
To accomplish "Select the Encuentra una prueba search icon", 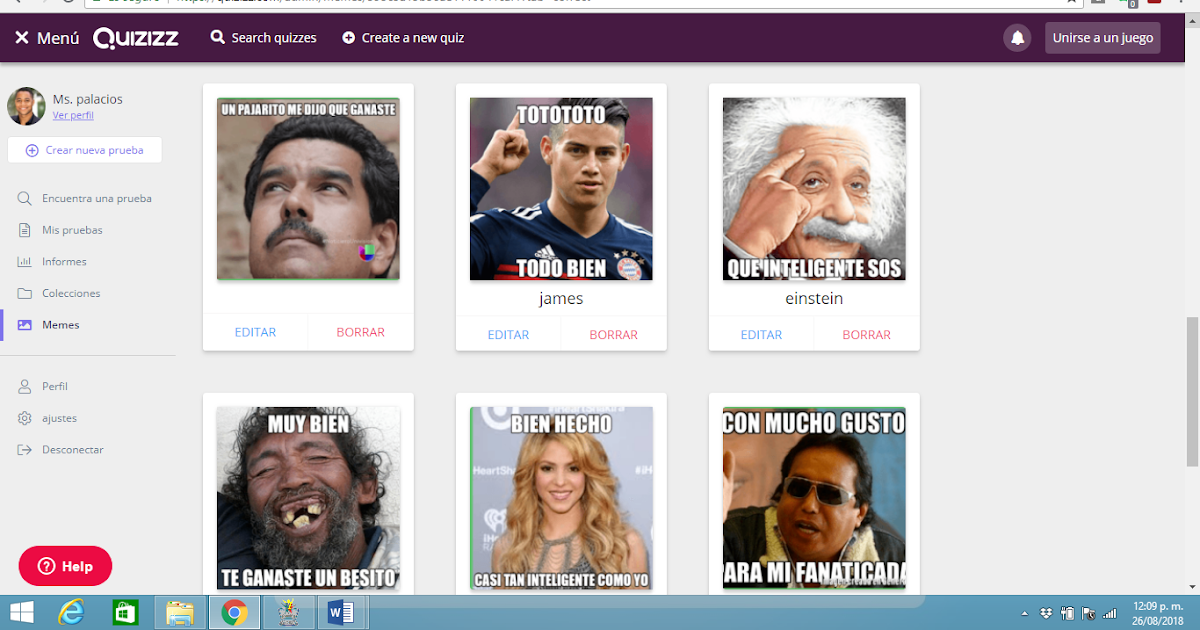I will coord(26,198).
